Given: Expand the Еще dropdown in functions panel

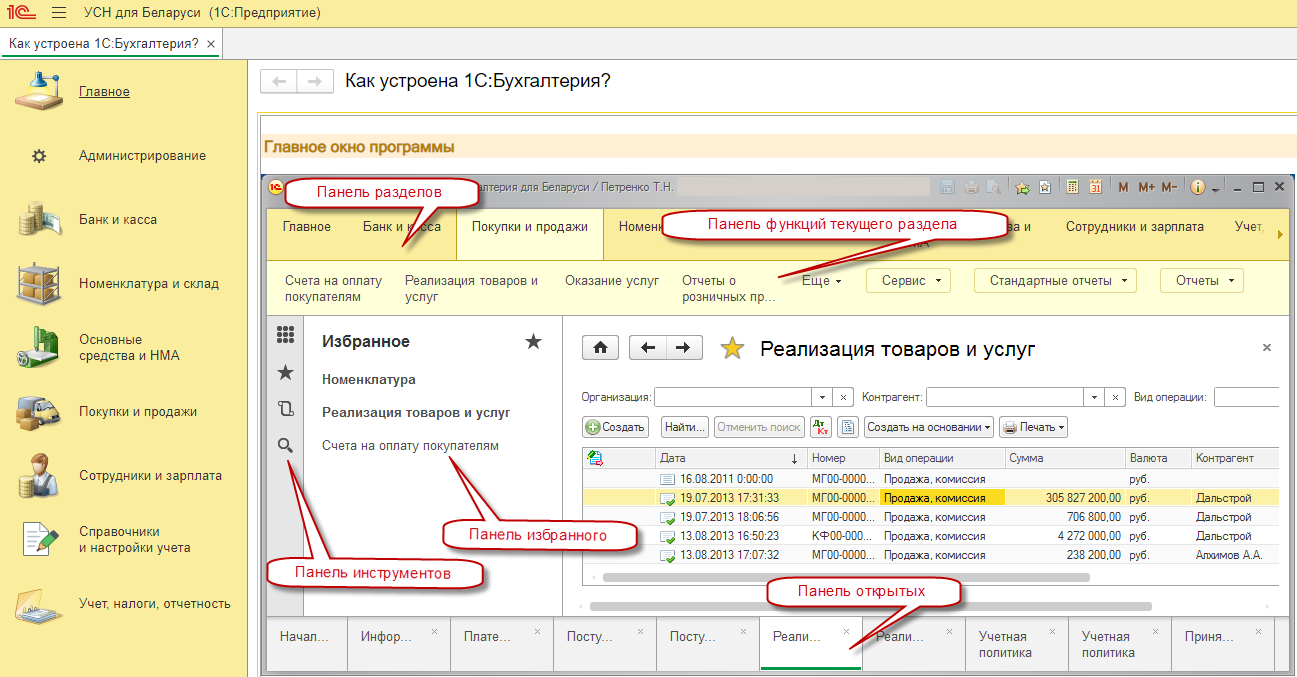Looking at the screenshot, I should (x=821, y=282).
